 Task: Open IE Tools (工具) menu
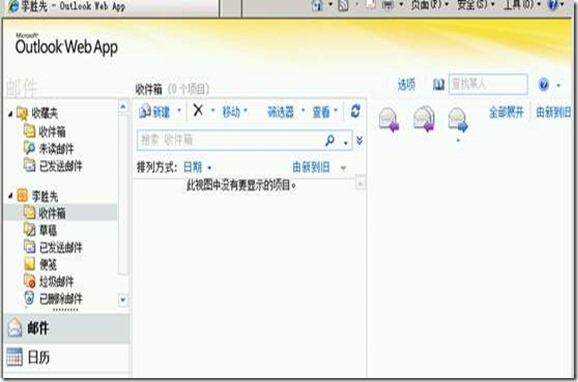pos(522,4)
